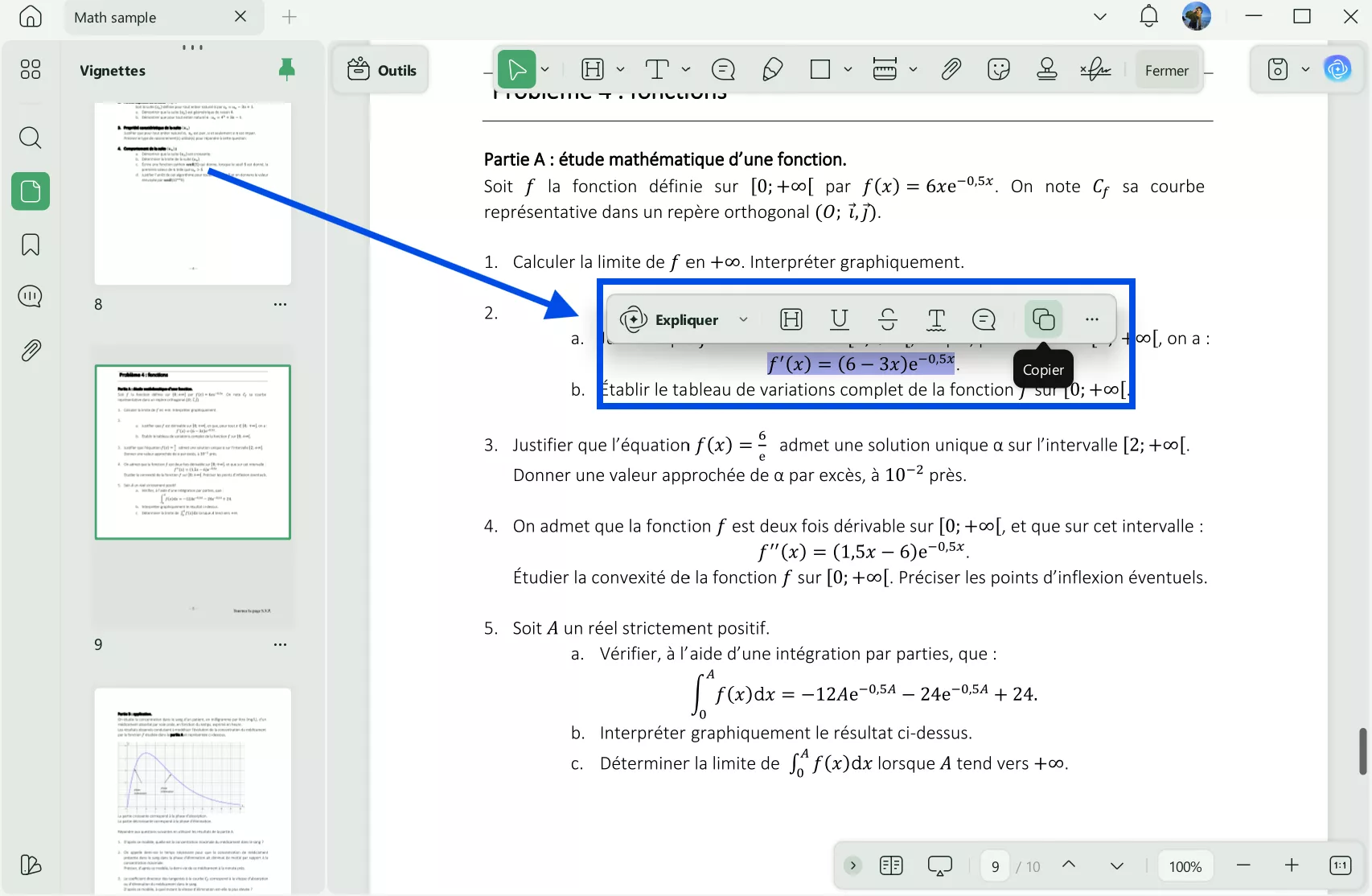Screen dimensions: 1372x896
Task: Select page 9 thumbnail
Action: point(193,452)
